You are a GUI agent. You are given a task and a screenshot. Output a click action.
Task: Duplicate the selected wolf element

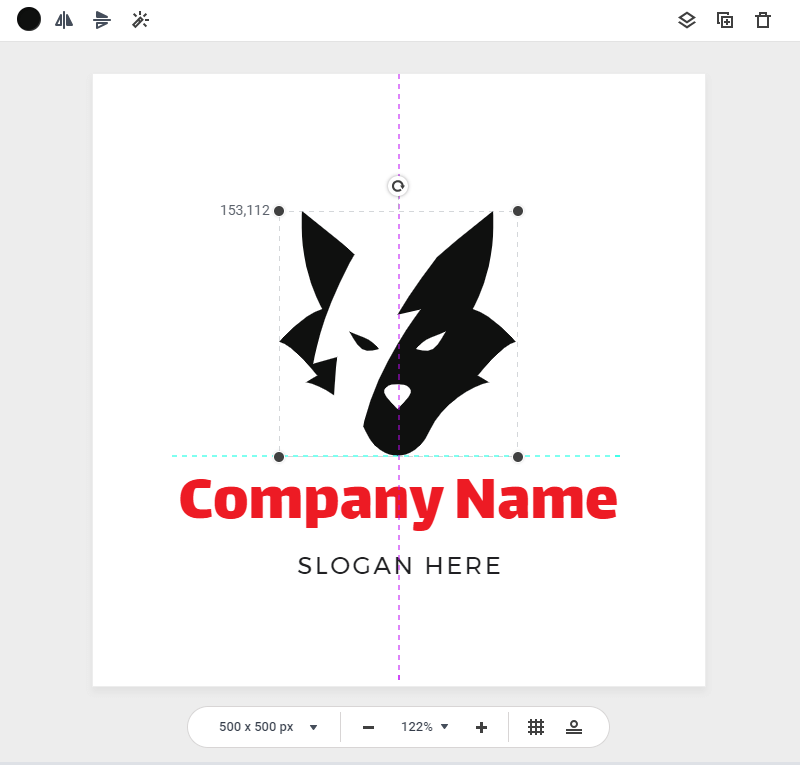[725, 20]
